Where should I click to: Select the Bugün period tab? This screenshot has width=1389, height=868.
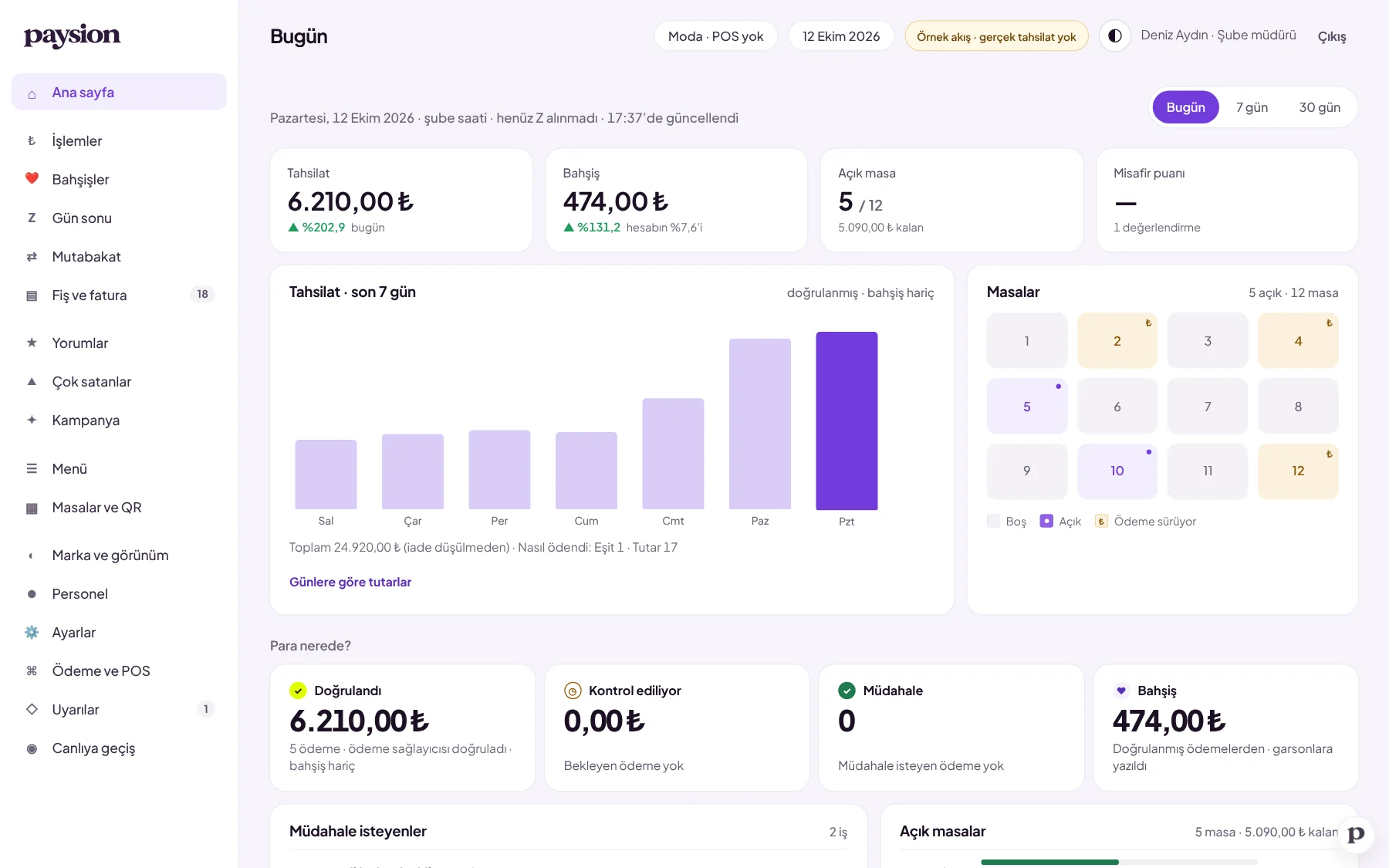pos(1185,107)
